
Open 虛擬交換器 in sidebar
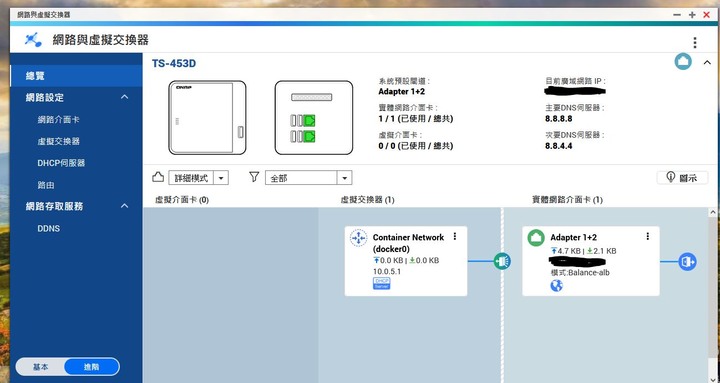[x=58, y=141]
